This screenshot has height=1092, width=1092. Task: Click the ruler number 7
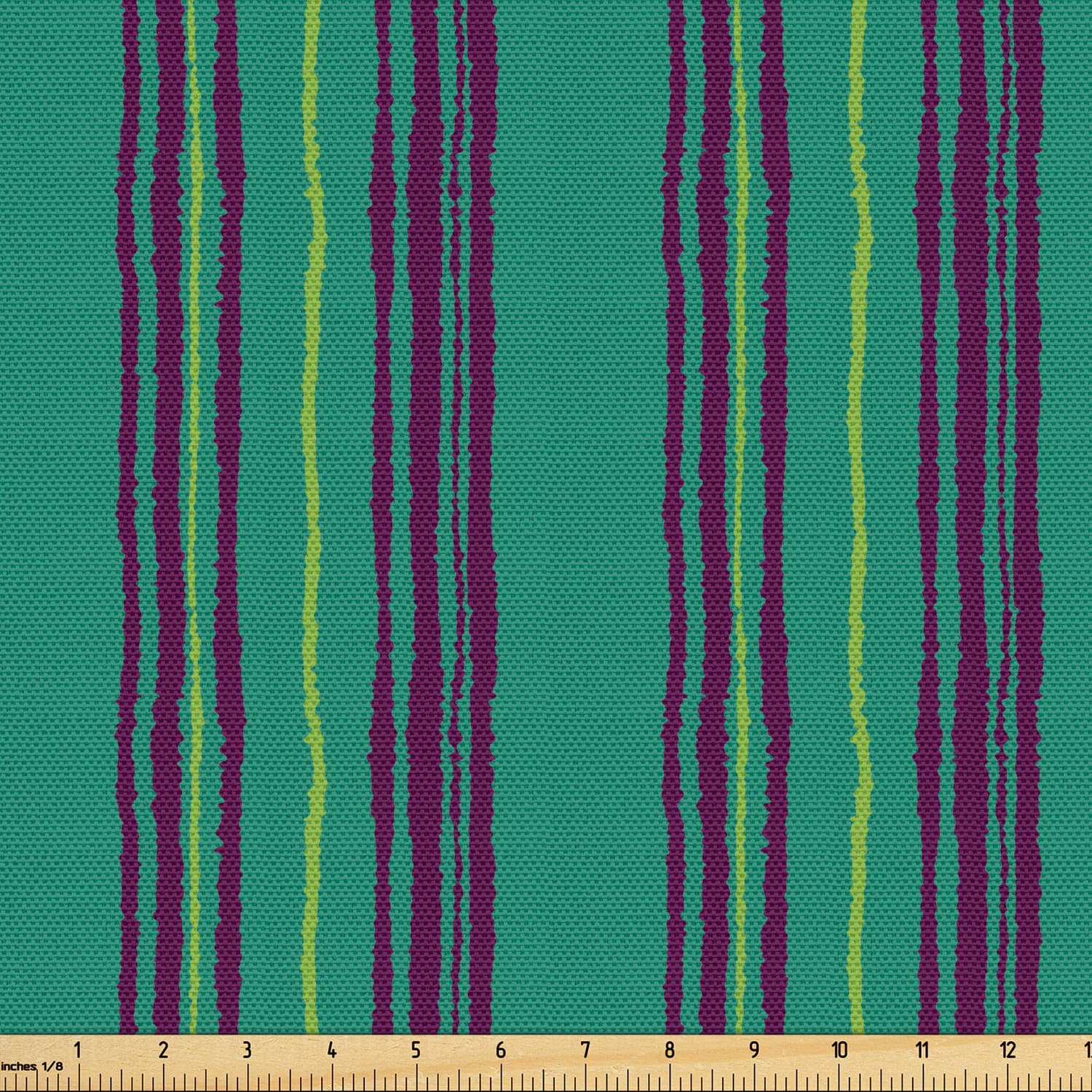tap(585, 1050)
